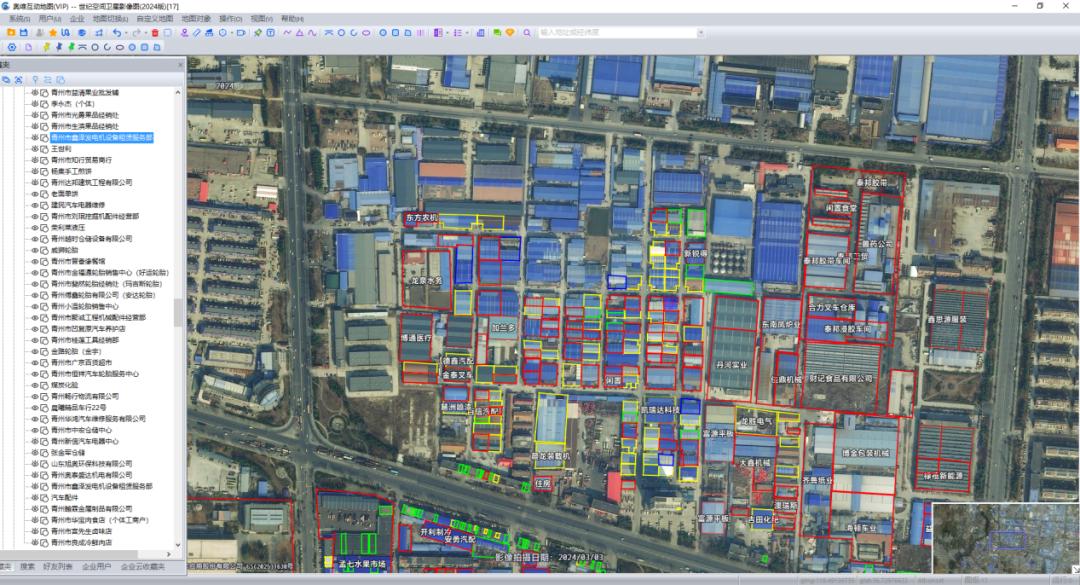
Task: Click the red delete trash icon
Action: [x=155, y=33]
